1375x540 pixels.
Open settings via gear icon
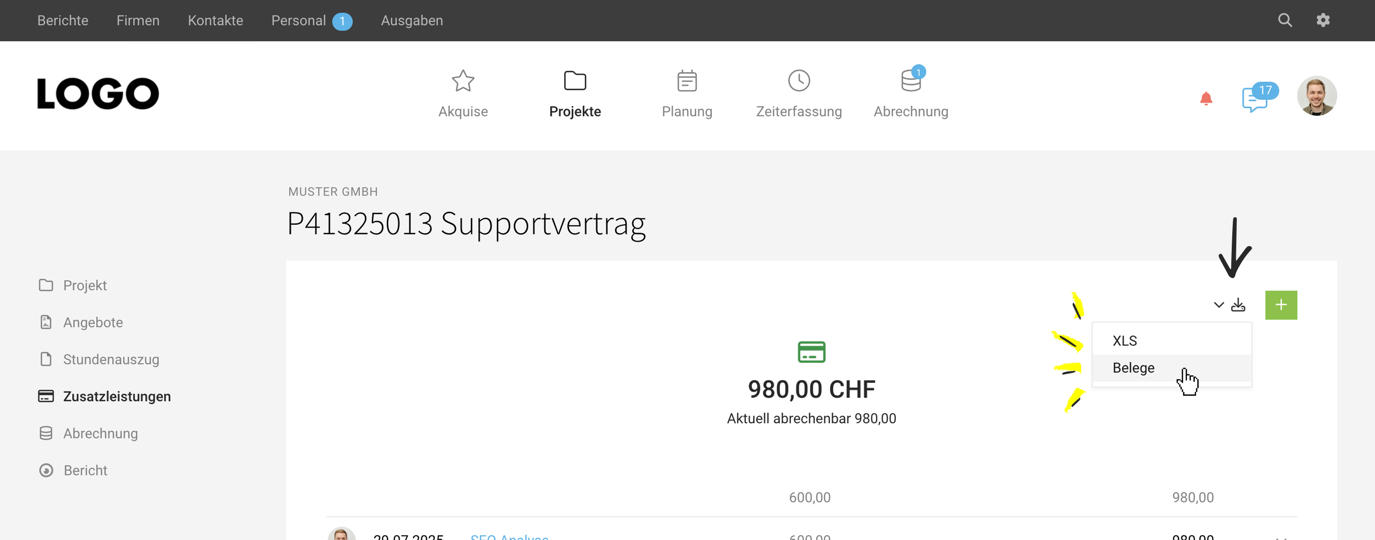(x=1323, y=20)
